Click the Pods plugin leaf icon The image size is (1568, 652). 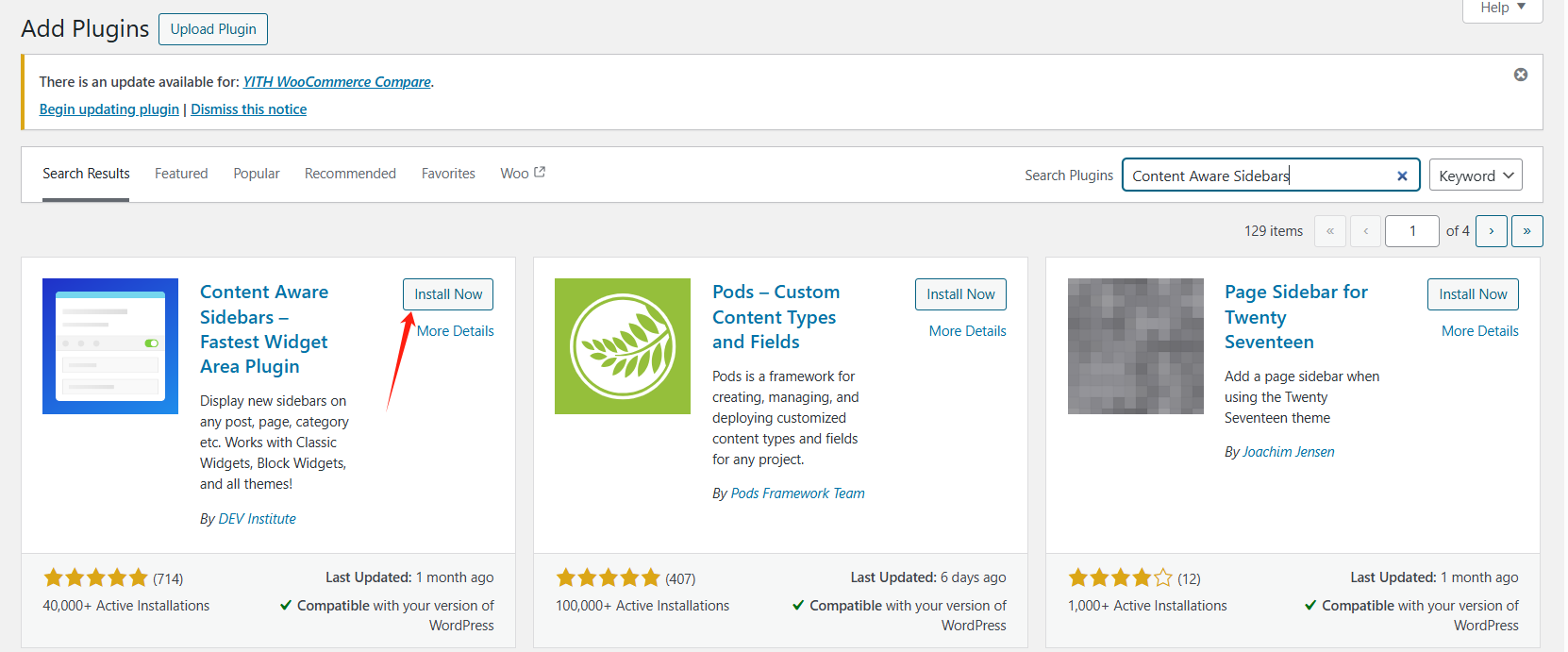(623, 346)
